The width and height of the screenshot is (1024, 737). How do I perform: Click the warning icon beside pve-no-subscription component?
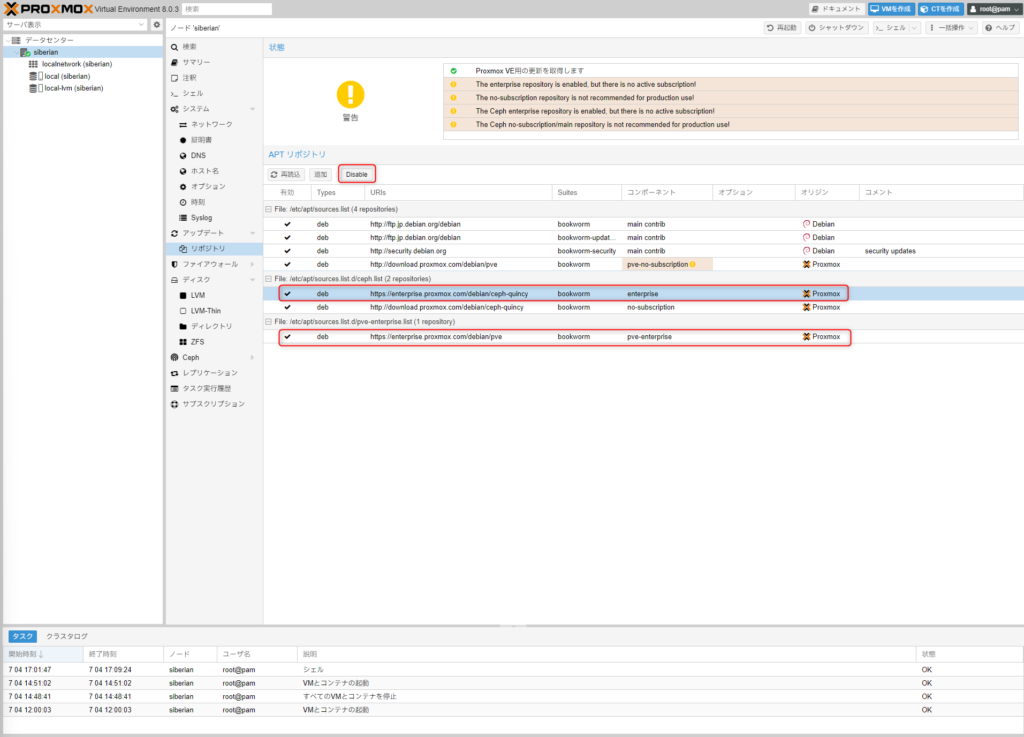pyautogui.click(x=692, y=264)
